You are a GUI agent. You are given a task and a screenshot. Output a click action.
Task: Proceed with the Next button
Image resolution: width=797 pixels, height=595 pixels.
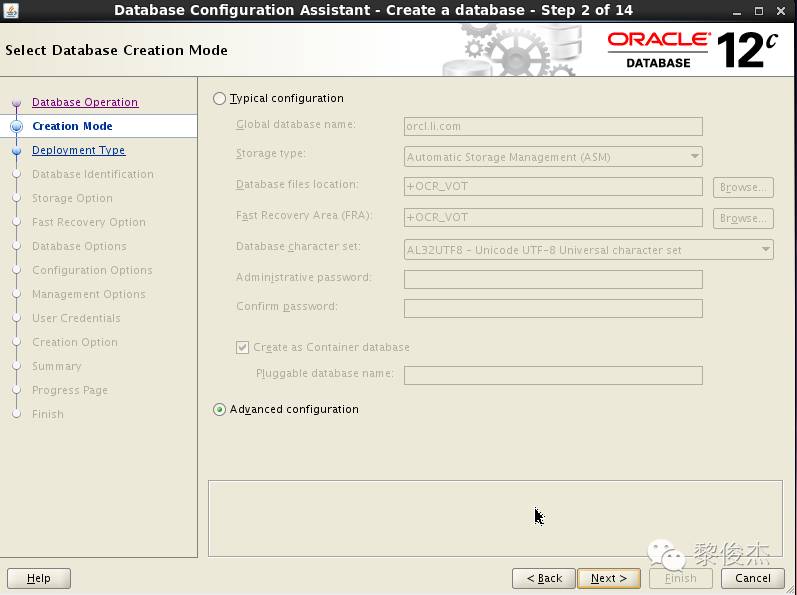pyautogui.click(x=609, y=578)
